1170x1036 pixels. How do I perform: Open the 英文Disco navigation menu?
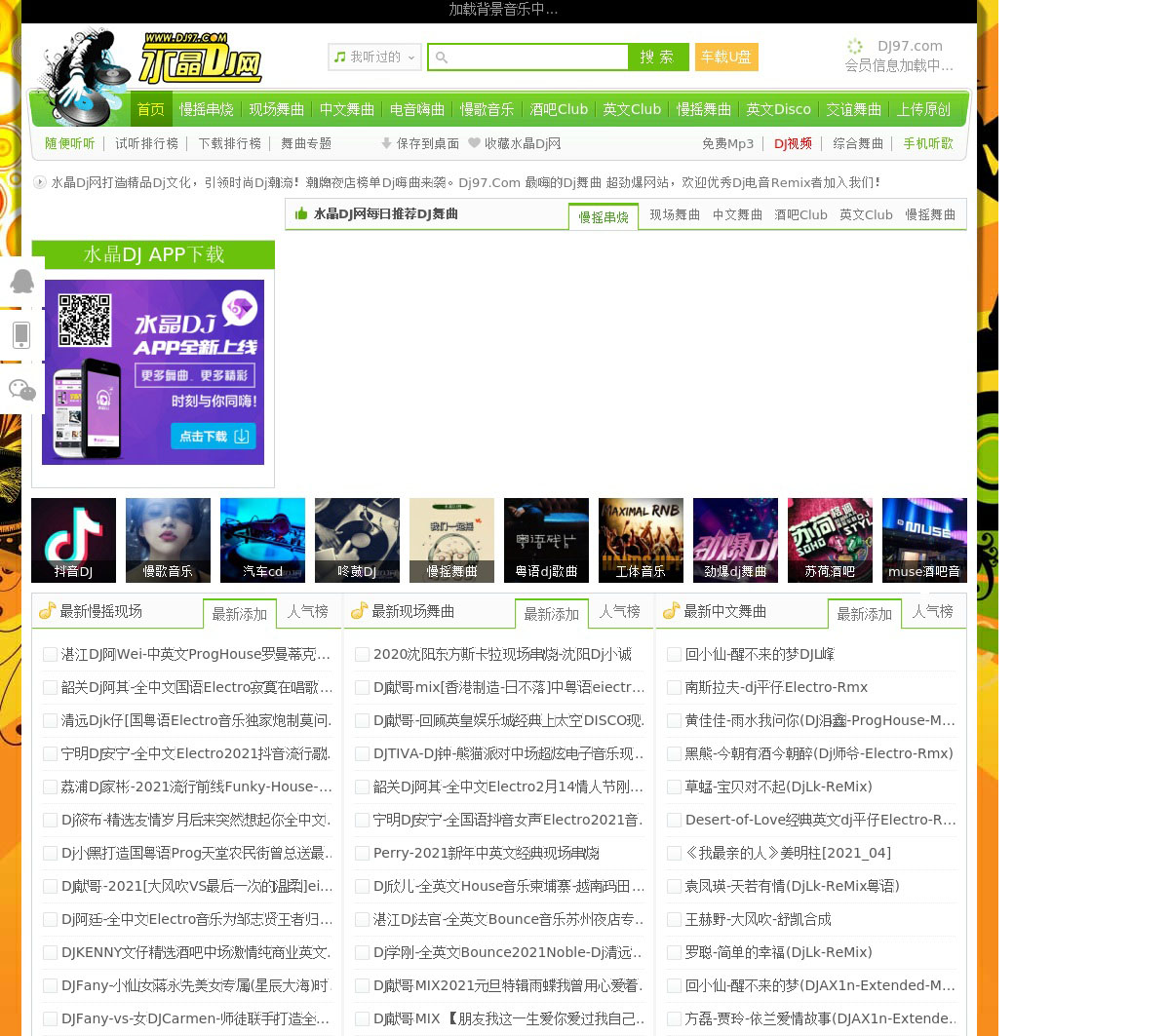tap(778, 109)
